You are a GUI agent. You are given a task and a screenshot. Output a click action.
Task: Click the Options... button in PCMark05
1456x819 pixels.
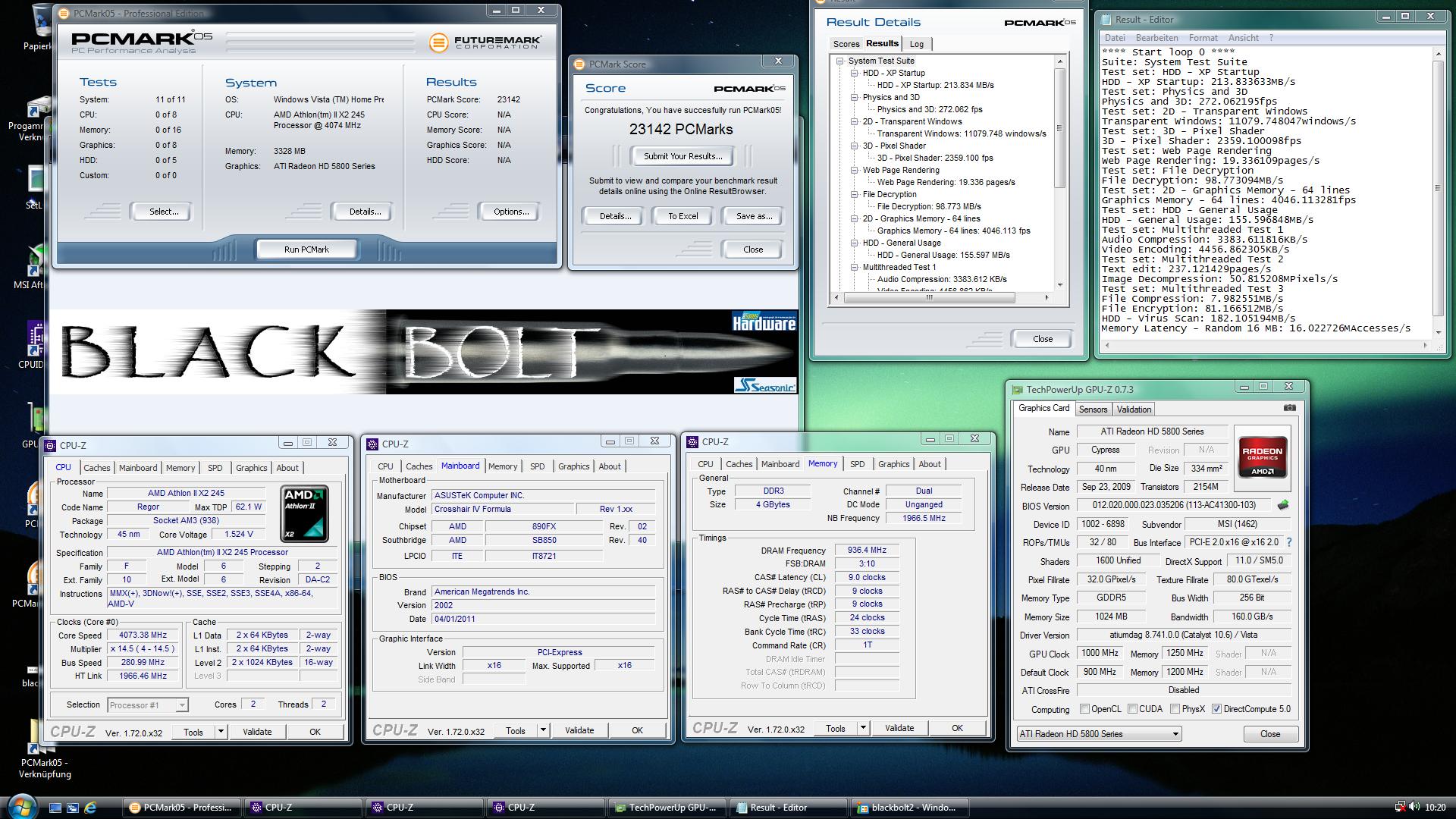tap(511, 212)
